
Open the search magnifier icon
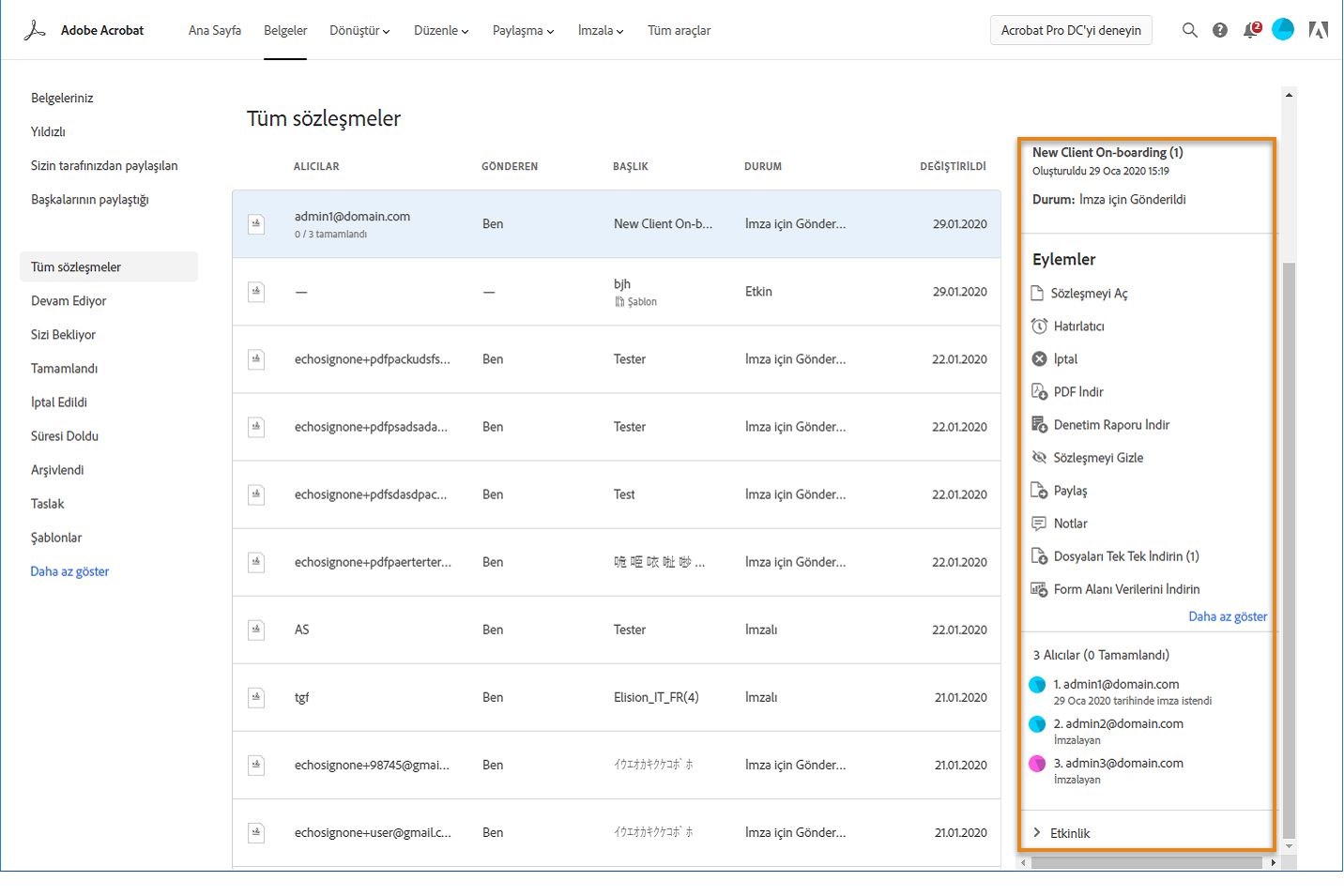point(1190,30)
